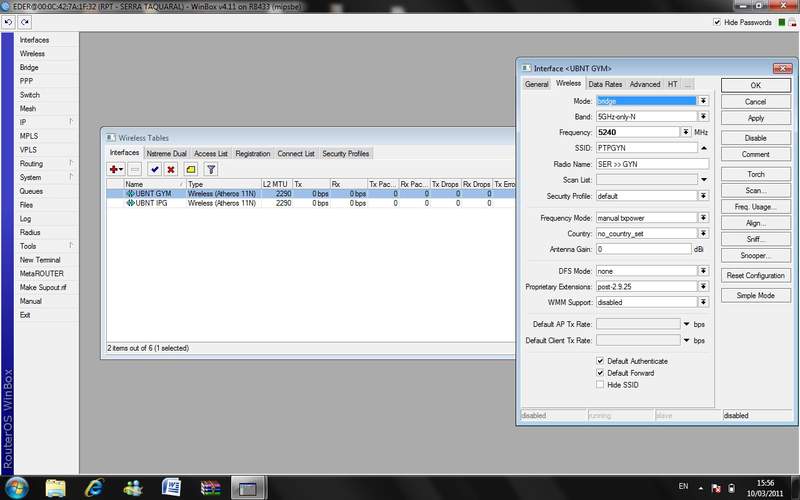Image resolution: width=800 pixels, height=500 pixels.
Task: Click the UBNT GYM wireless interface icon
Action: pyautogui.click(x=130, y=194)
